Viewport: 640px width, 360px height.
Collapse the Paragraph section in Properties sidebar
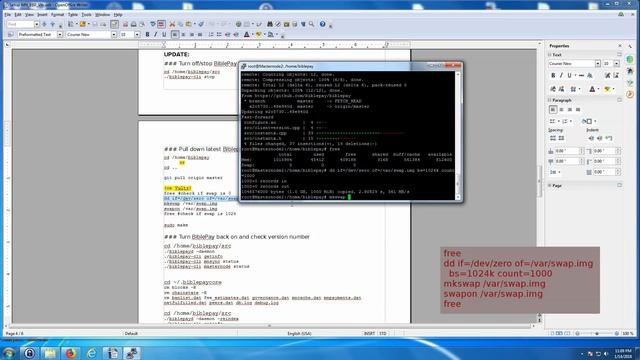click(549, 100)
